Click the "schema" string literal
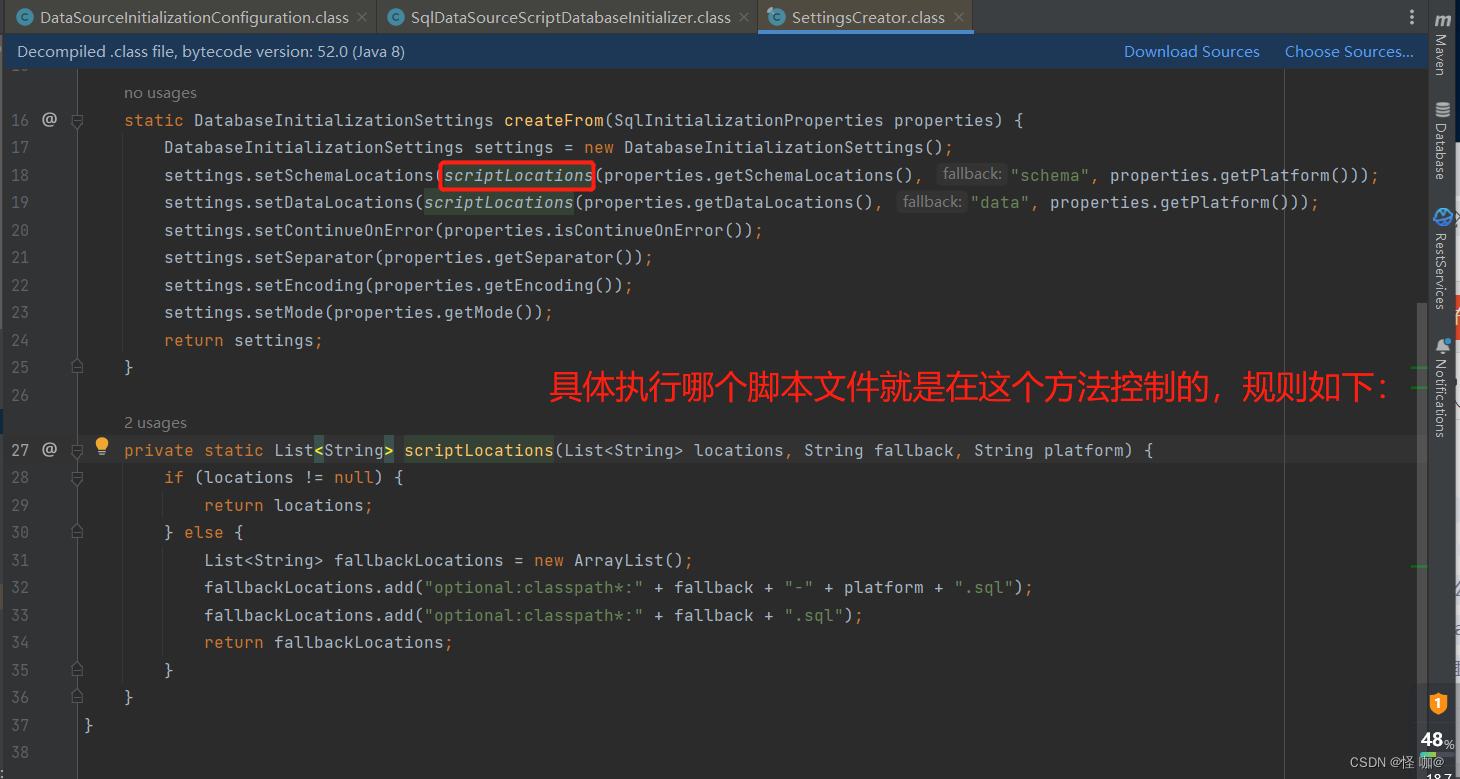Image resolution: width=1460 pixels, height=779 pixels. pyautogui.click(x=1050, y=176)
